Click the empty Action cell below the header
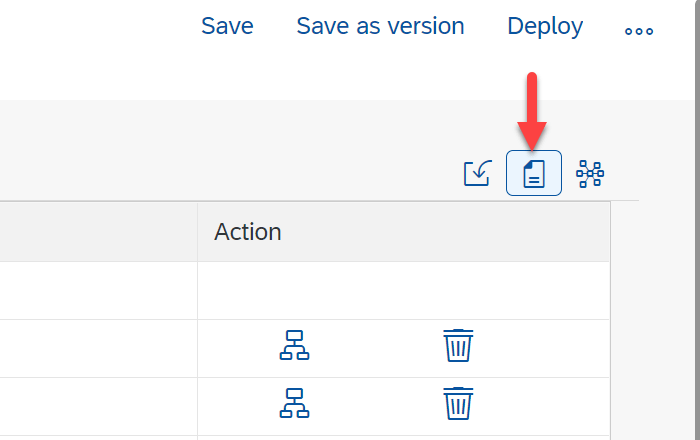Viewport: 700px width, 440px height. [403, 290]
